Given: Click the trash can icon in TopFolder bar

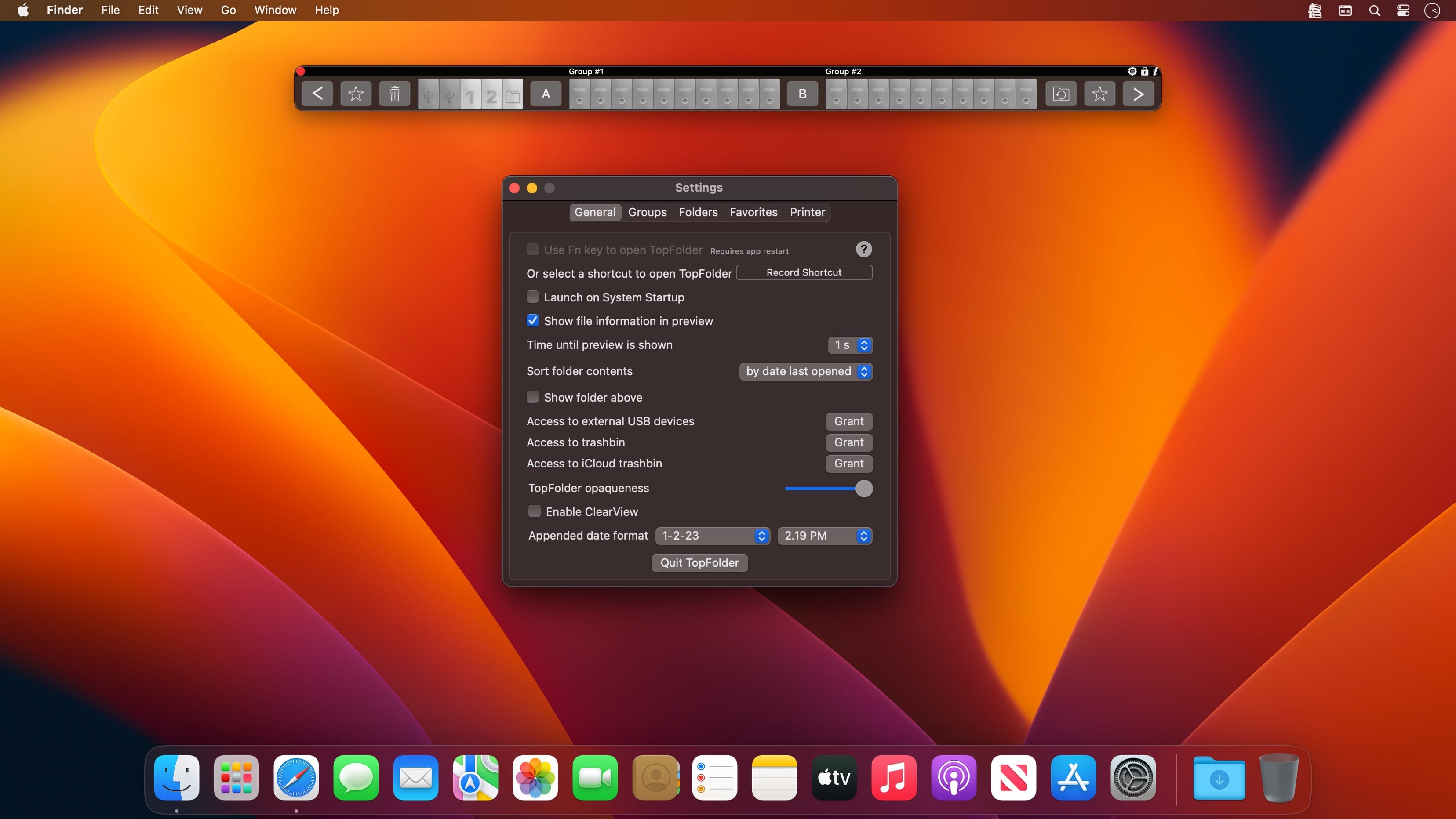Looking at the screenshot, I should point(394,94).
